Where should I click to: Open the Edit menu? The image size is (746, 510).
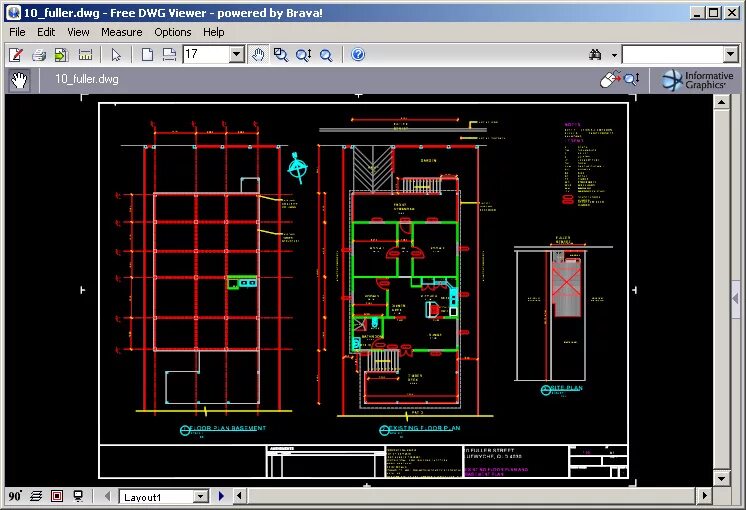point(46,32)
